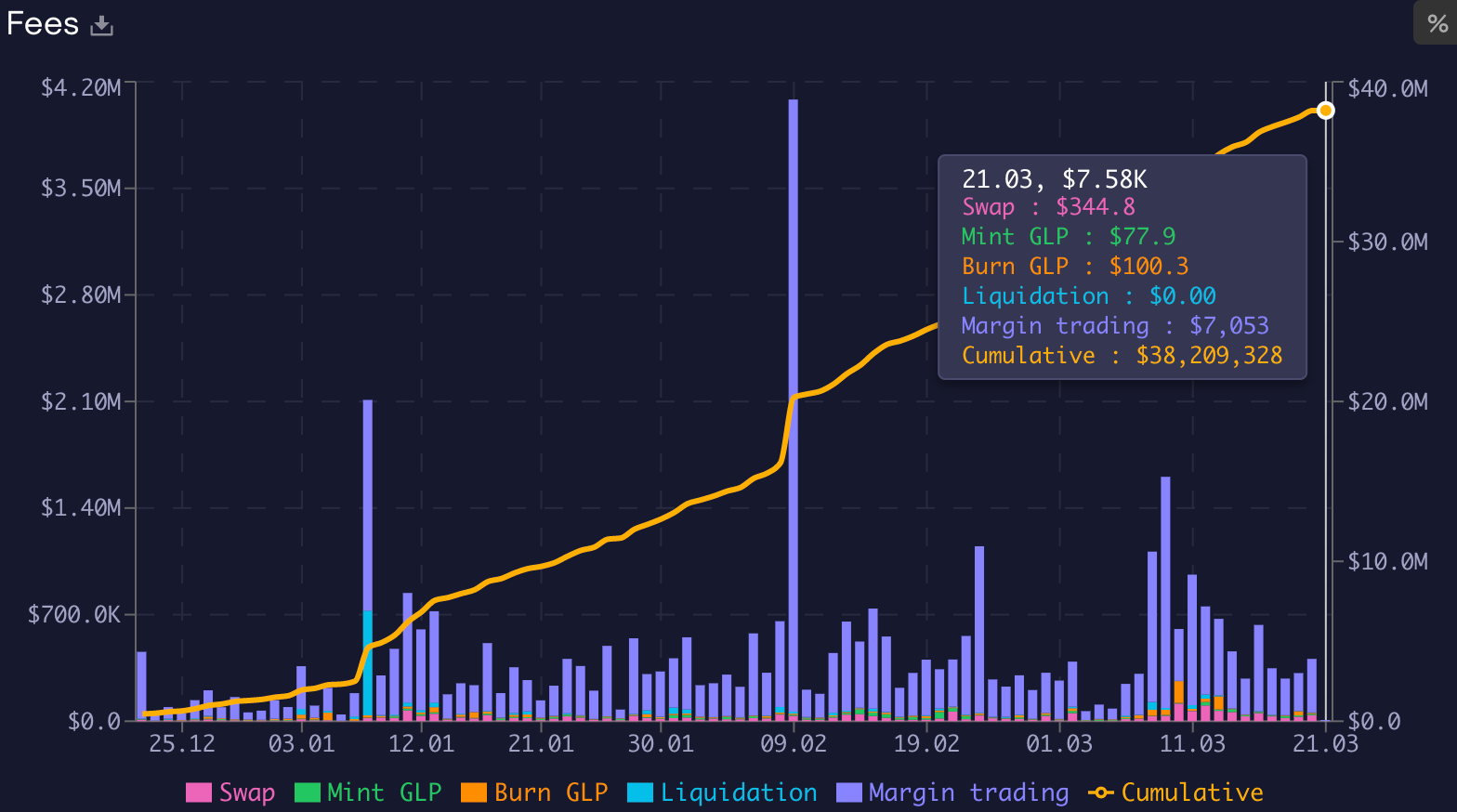The height and width of the screenshot is (812, 1457).
Task: Click the 21.01 label on x-axis
Action: [x=541, y=744]
